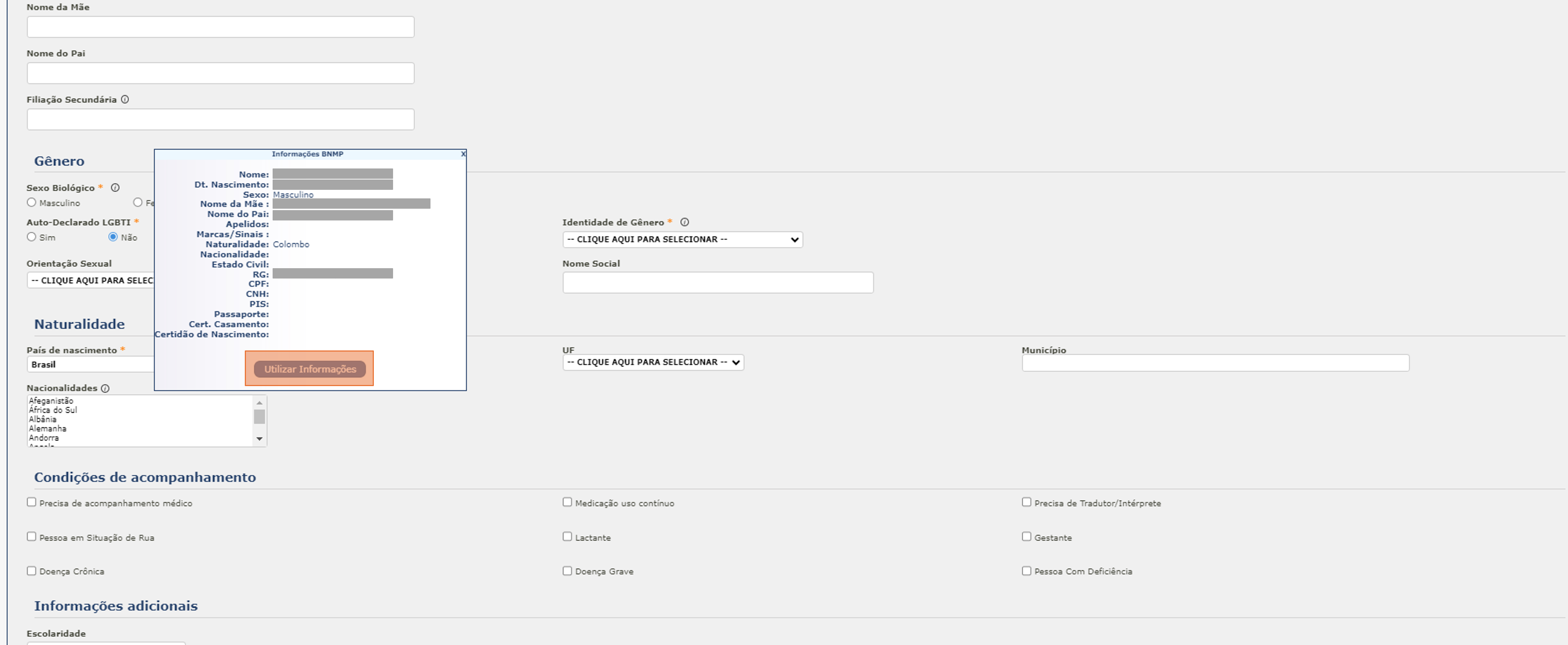
Task: Check the Doença Crônica checkbox
Action: pyautogui.click(x=32, y=571)
